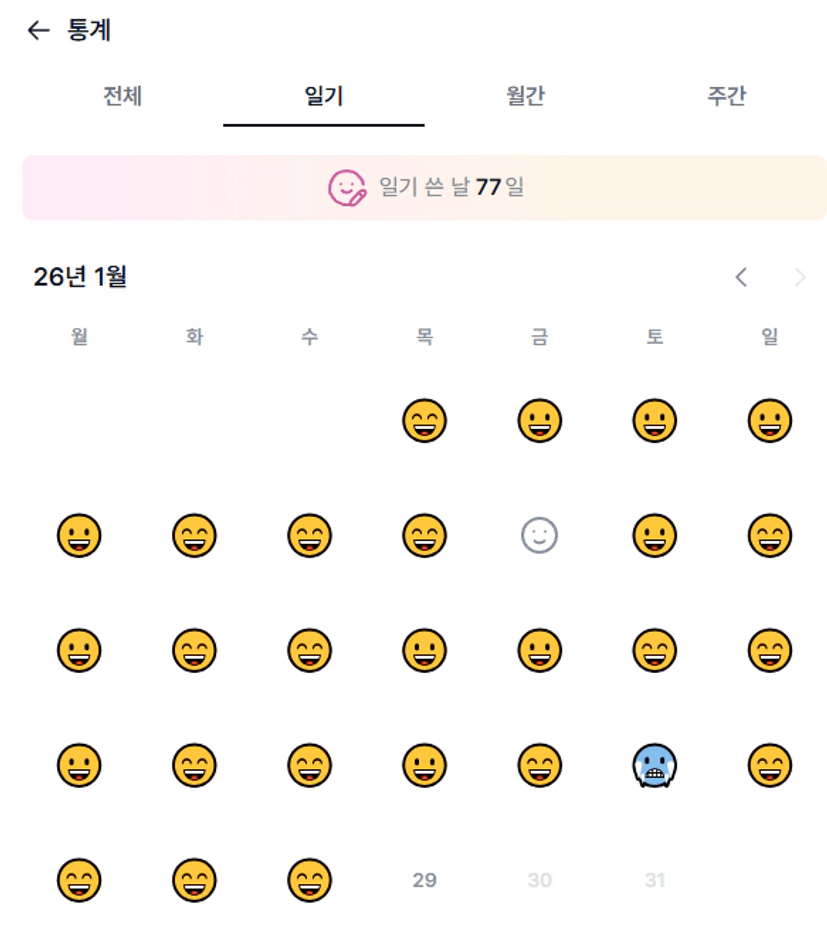
Task: Go to next month with right chevron
Action: pos(800,277)
